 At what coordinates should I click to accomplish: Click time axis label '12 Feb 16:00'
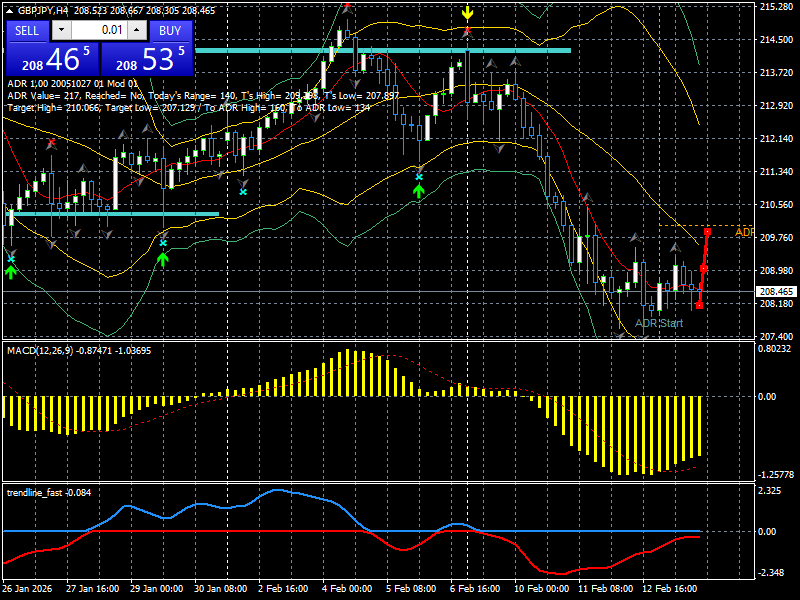click(669, 588)
